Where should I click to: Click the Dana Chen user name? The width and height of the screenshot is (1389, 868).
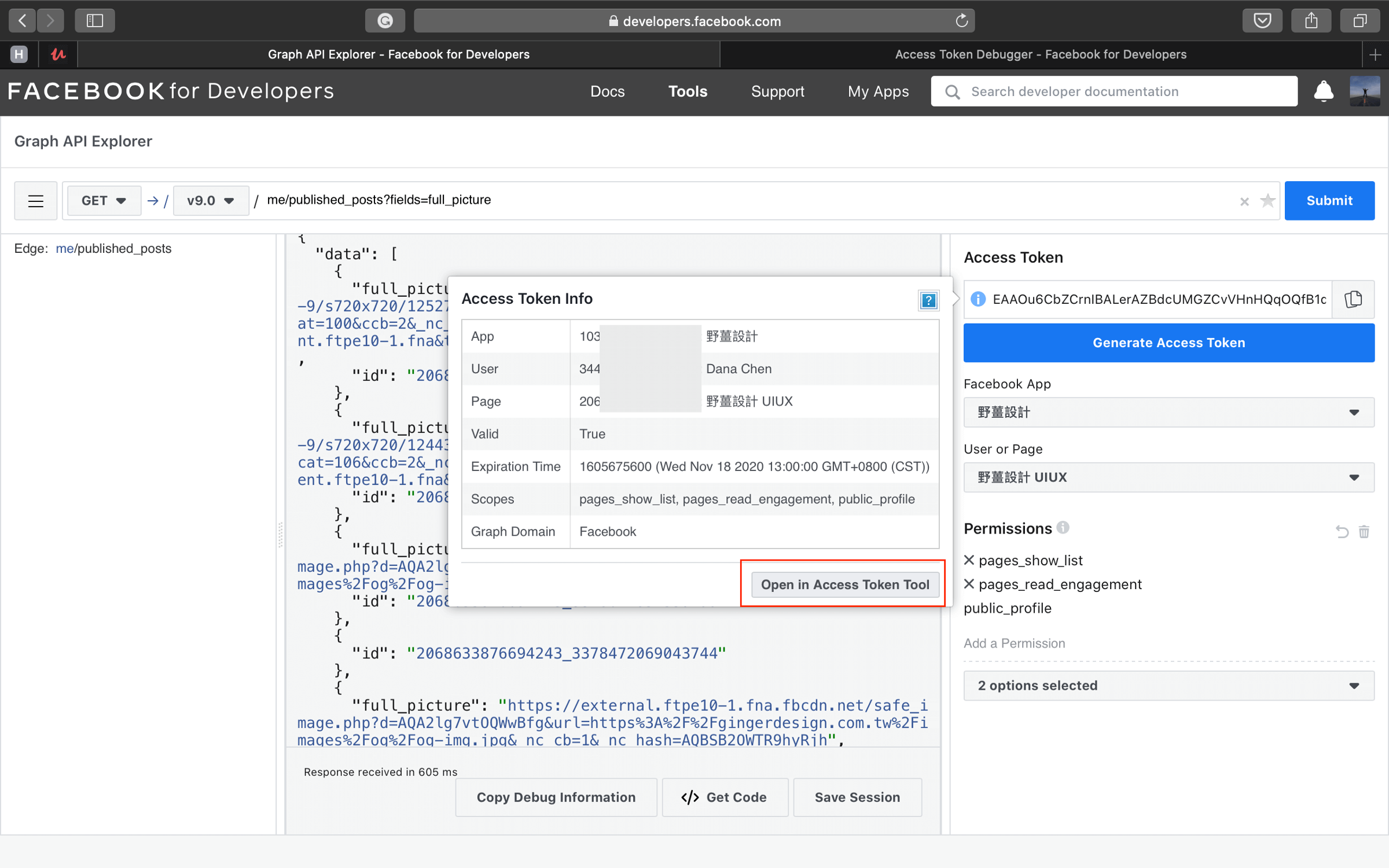(x=738, y=369)
